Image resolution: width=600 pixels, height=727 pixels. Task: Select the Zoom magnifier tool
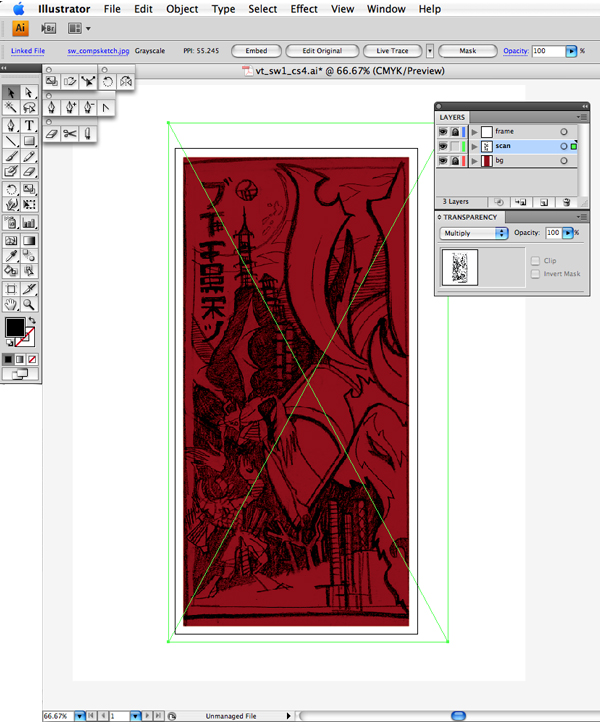click(x=29, y=304)
